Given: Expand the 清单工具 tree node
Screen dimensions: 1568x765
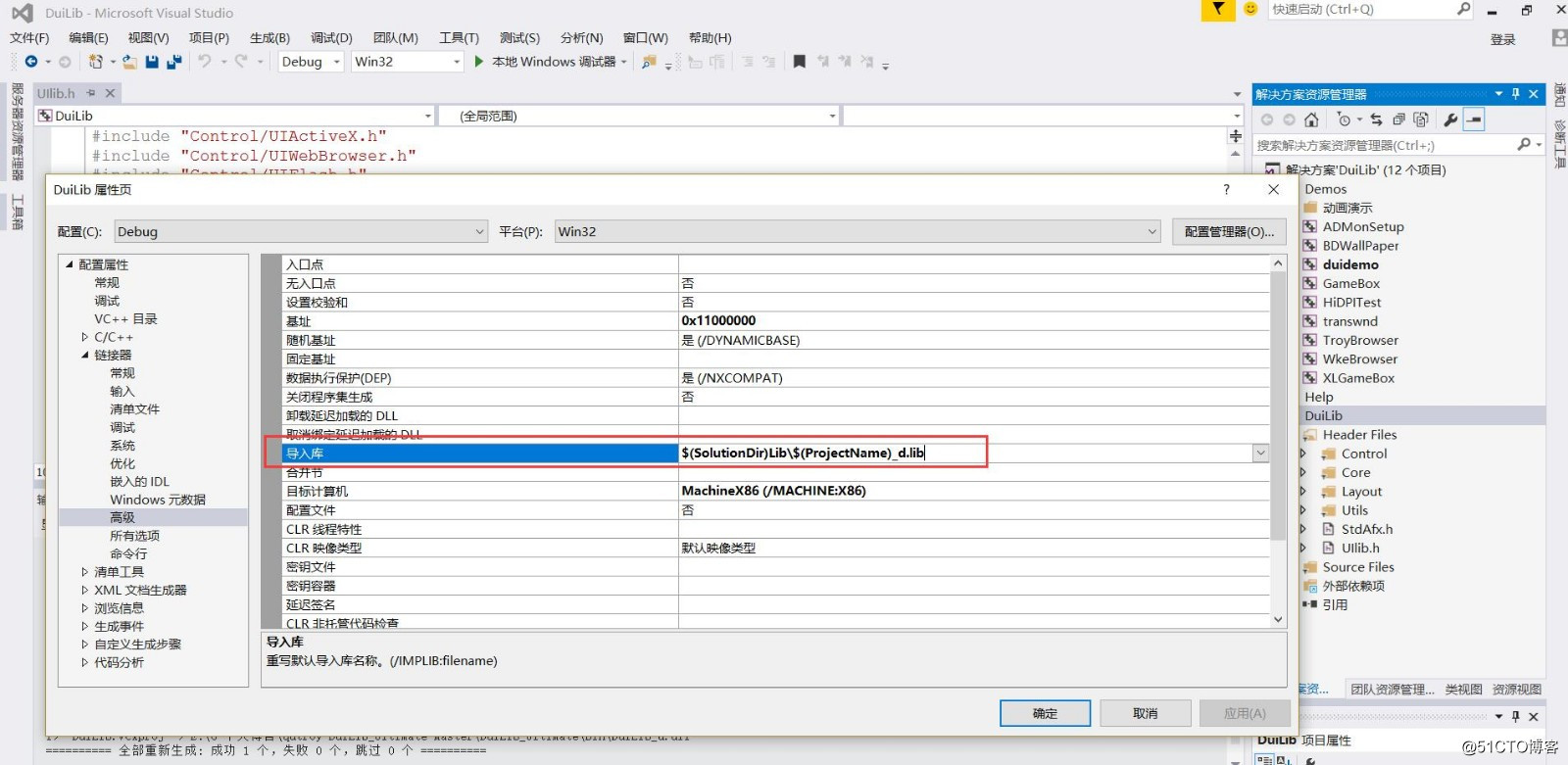Looking at the screenshot, I should pos(84,572).
